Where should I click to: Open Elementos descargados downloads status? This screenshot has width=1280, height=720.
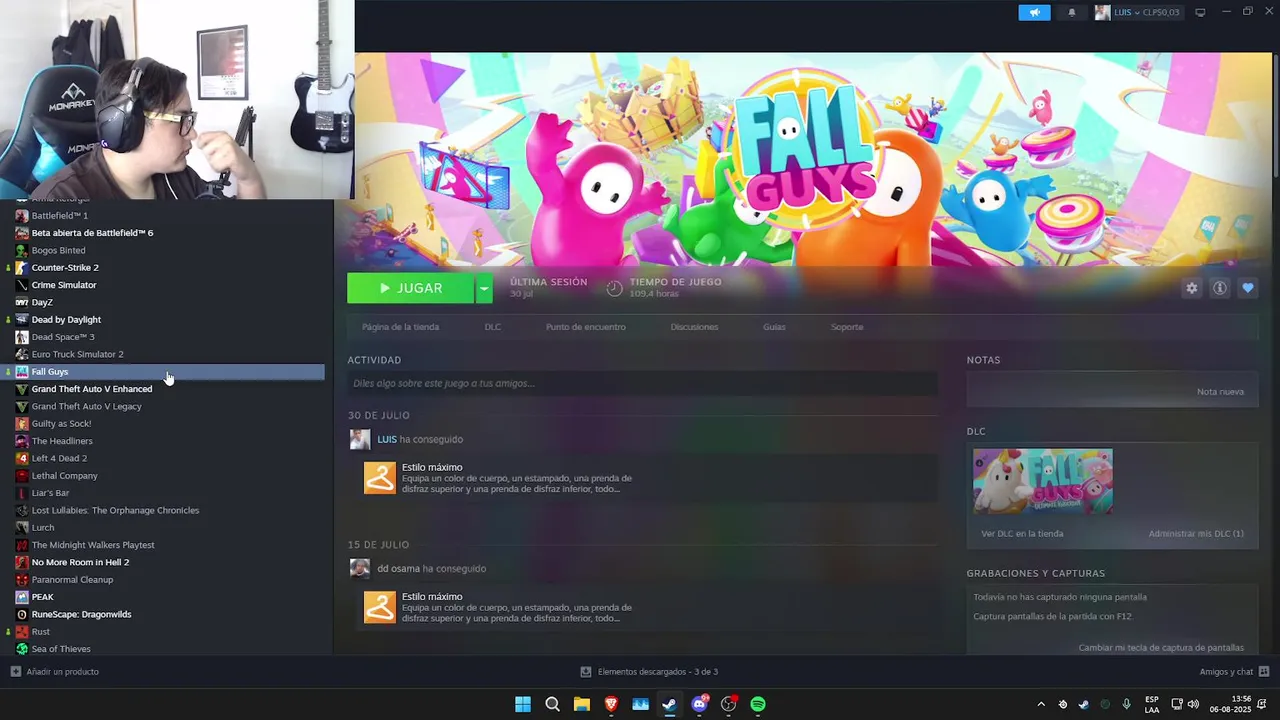[x=649, y=672]
